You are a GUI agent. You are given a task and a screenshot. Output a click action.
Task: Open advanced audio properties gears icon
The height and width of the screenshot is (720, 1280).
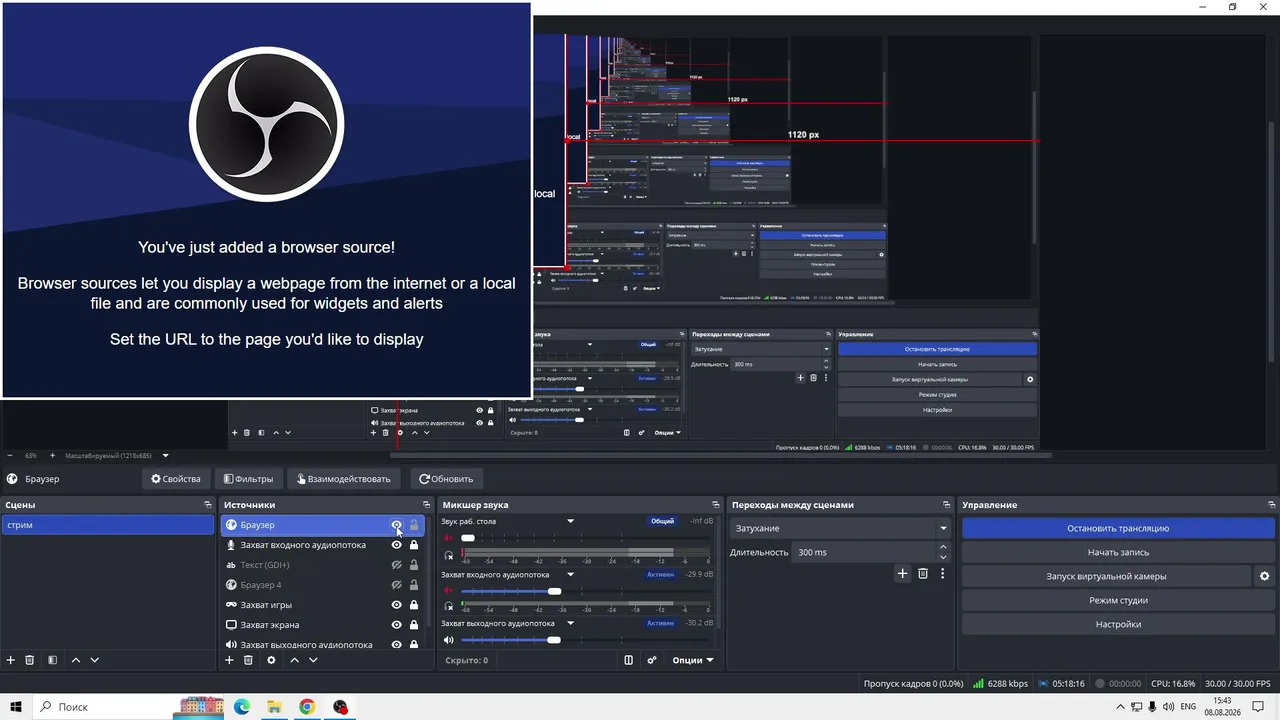pos(652,660)
